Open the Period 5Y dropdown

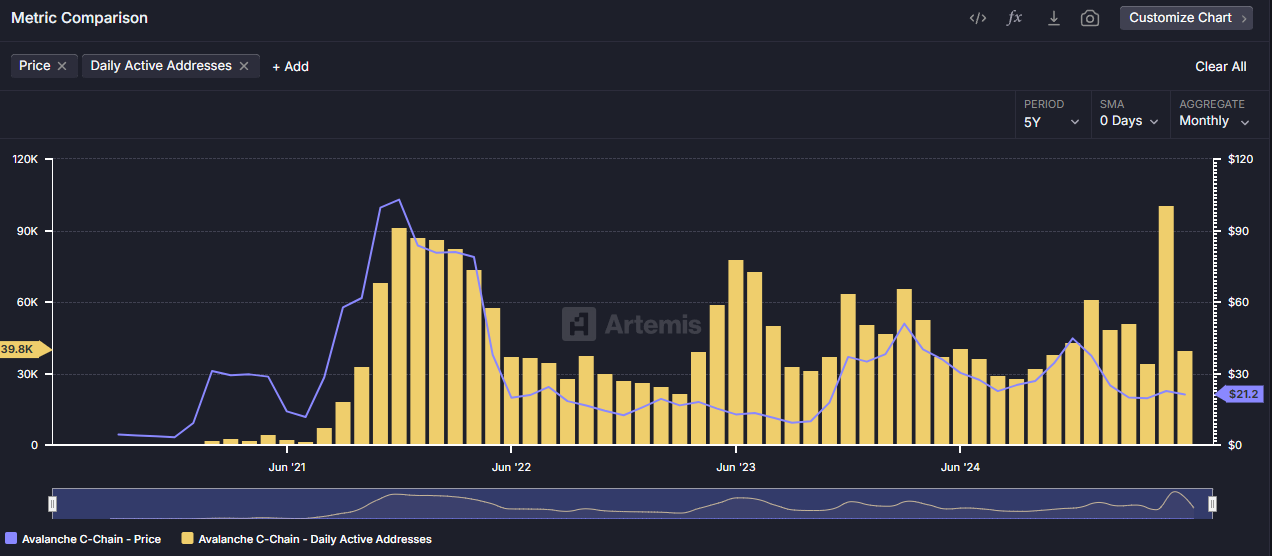point(1051,121)
